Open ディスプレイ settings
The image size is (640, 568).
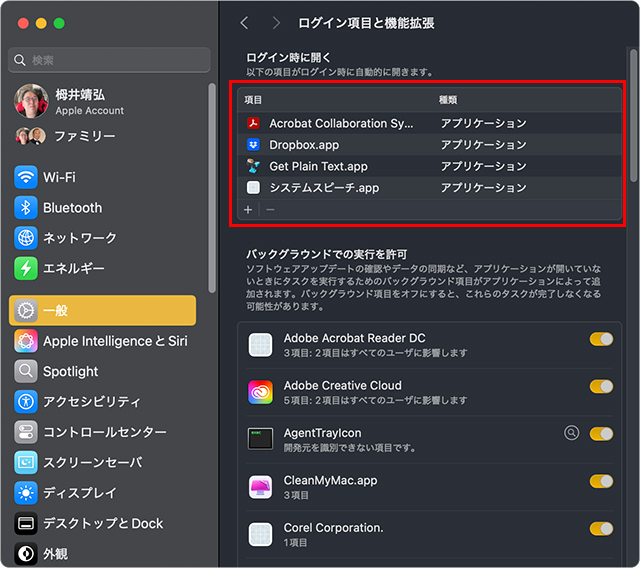(102, 493)
